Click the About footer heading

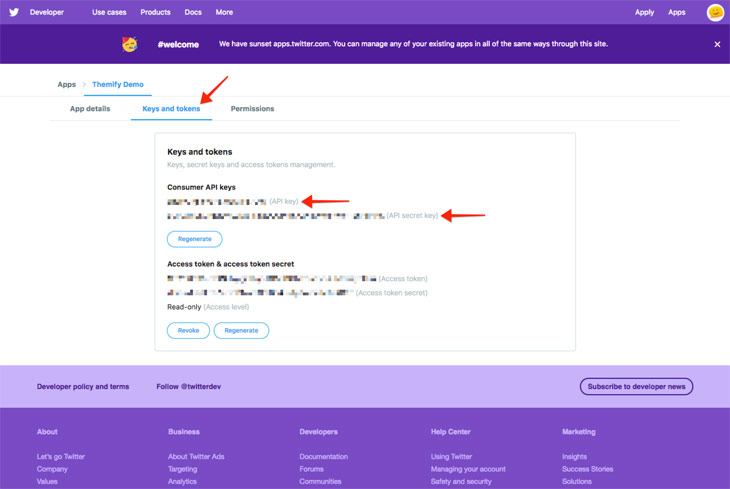(47, 432)
